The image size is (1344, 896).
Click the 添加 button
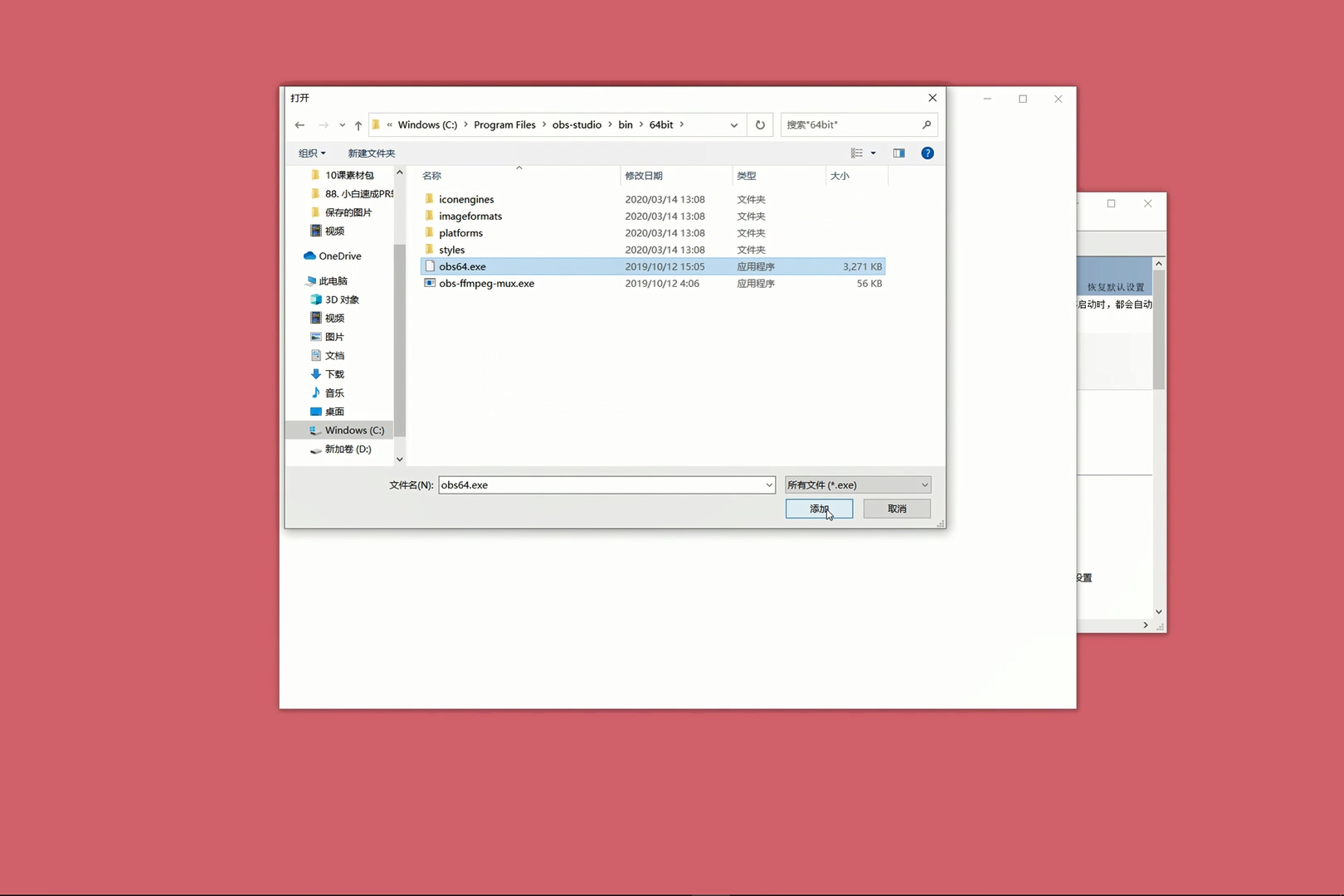coord(819,509)
